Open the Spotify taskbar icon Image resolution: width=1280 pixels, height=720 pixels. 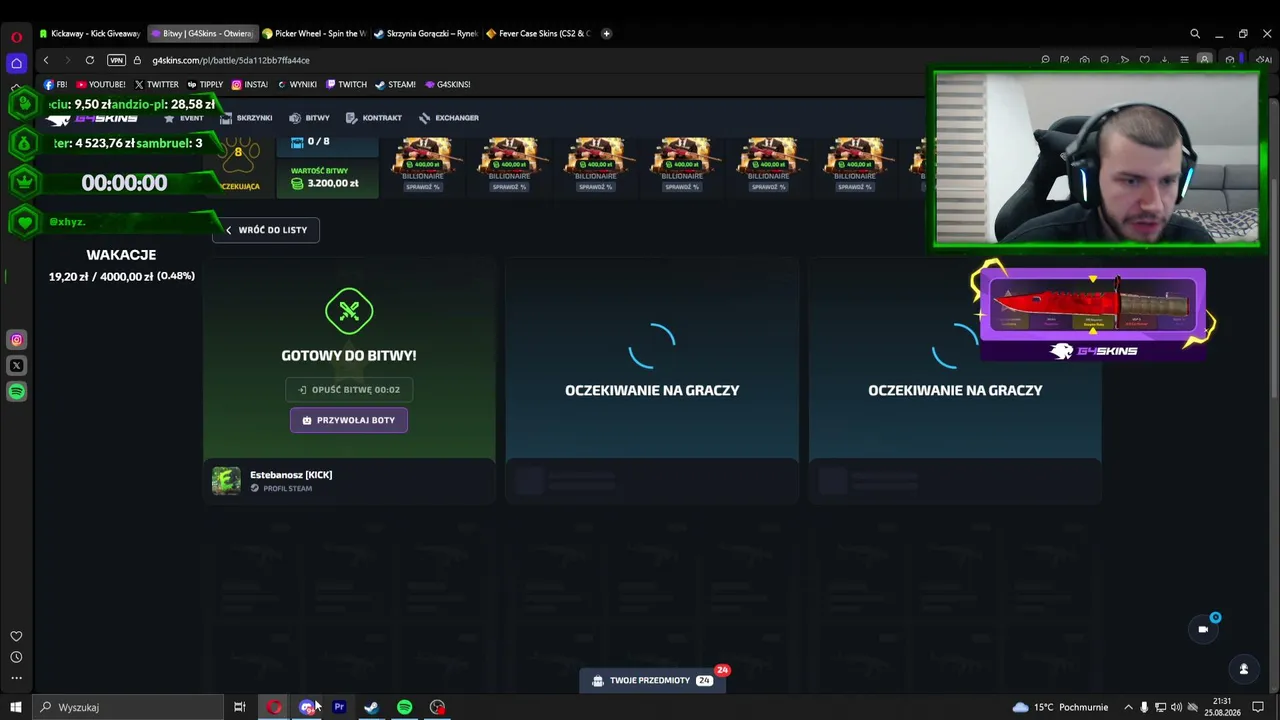404,707
